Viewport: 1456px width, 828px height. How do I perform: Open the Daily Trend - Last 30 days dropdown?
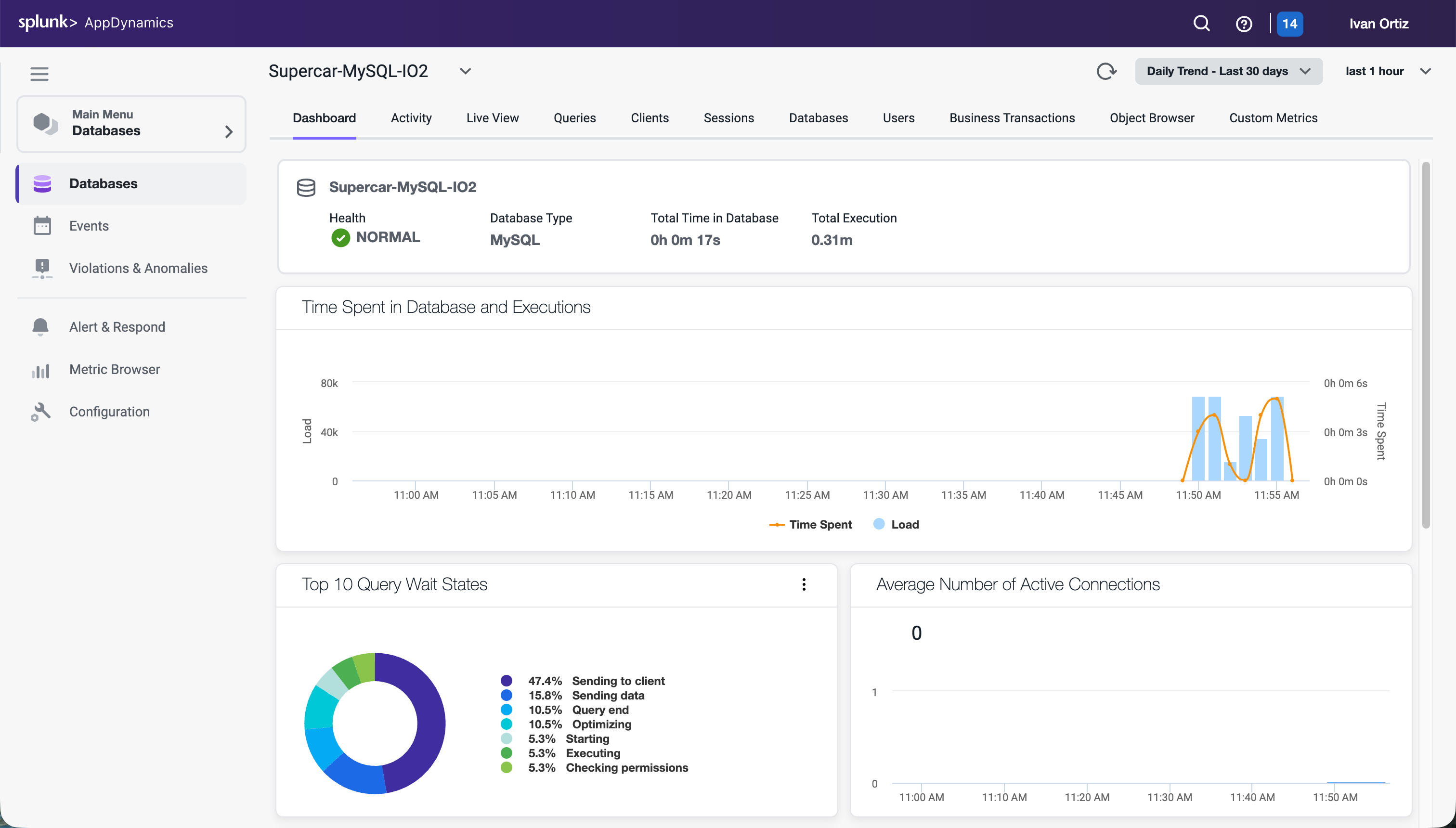coord(1228,71)
